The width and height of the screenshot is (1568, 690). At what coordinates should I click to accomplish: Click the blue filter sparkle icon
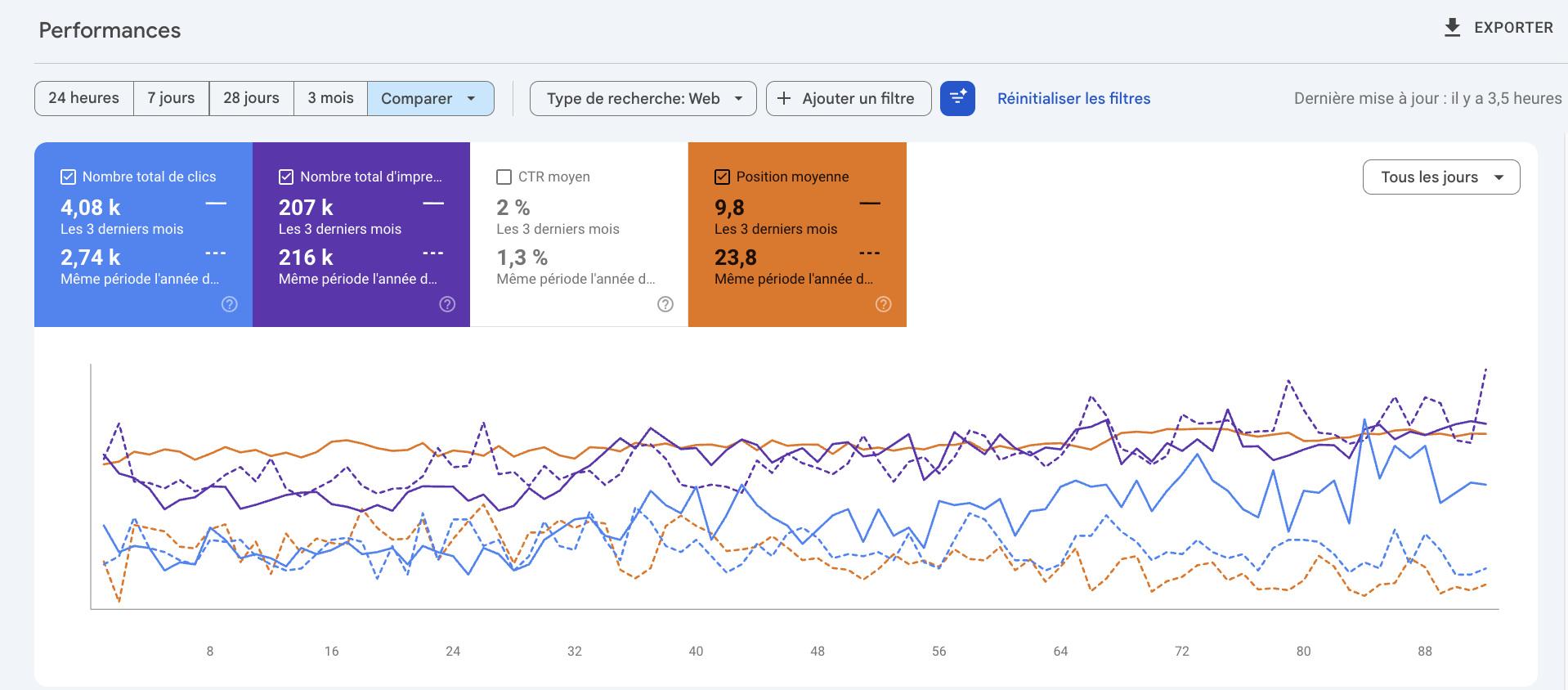point(957,98)
